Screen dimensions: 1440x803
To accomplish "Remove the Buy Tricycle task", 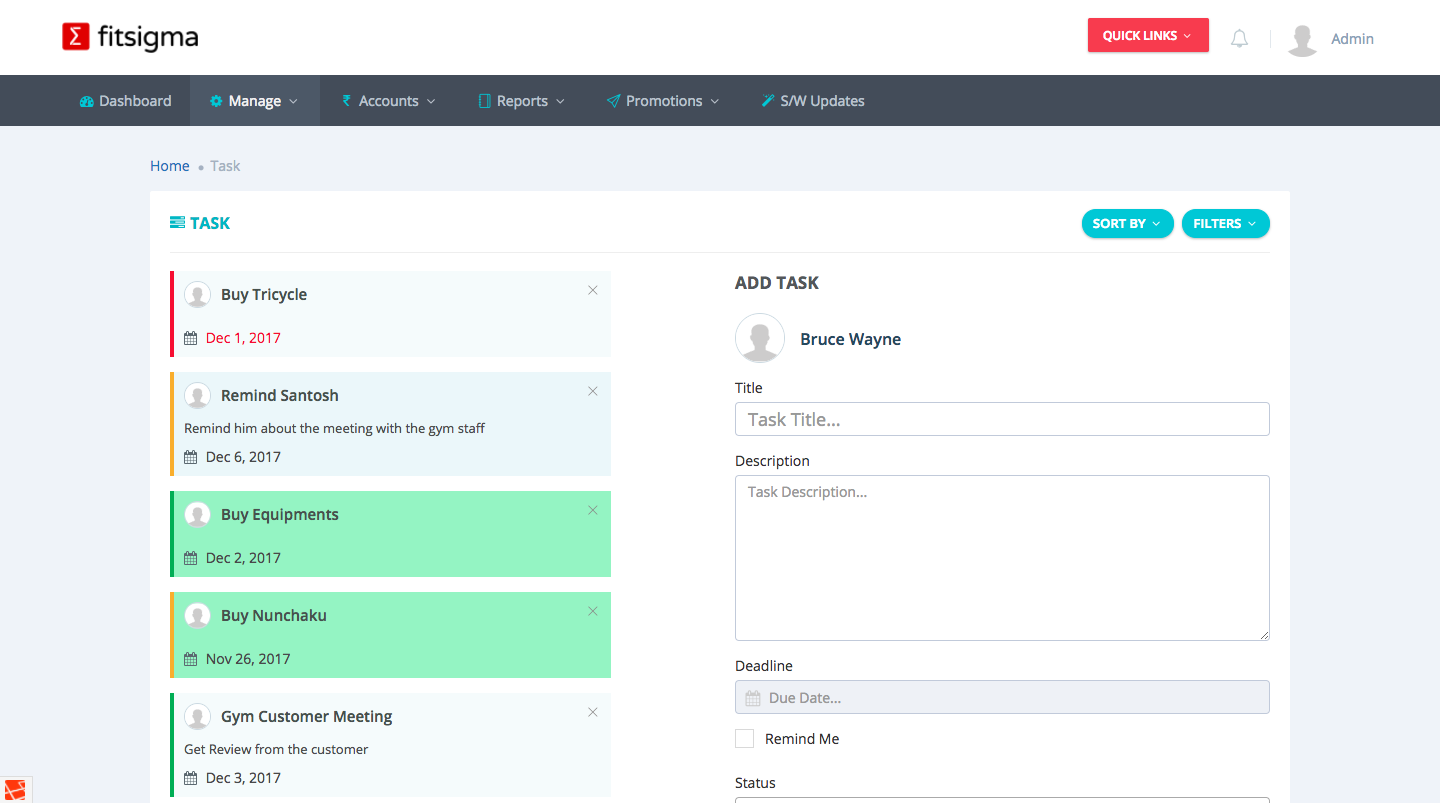I will [593, 290].
